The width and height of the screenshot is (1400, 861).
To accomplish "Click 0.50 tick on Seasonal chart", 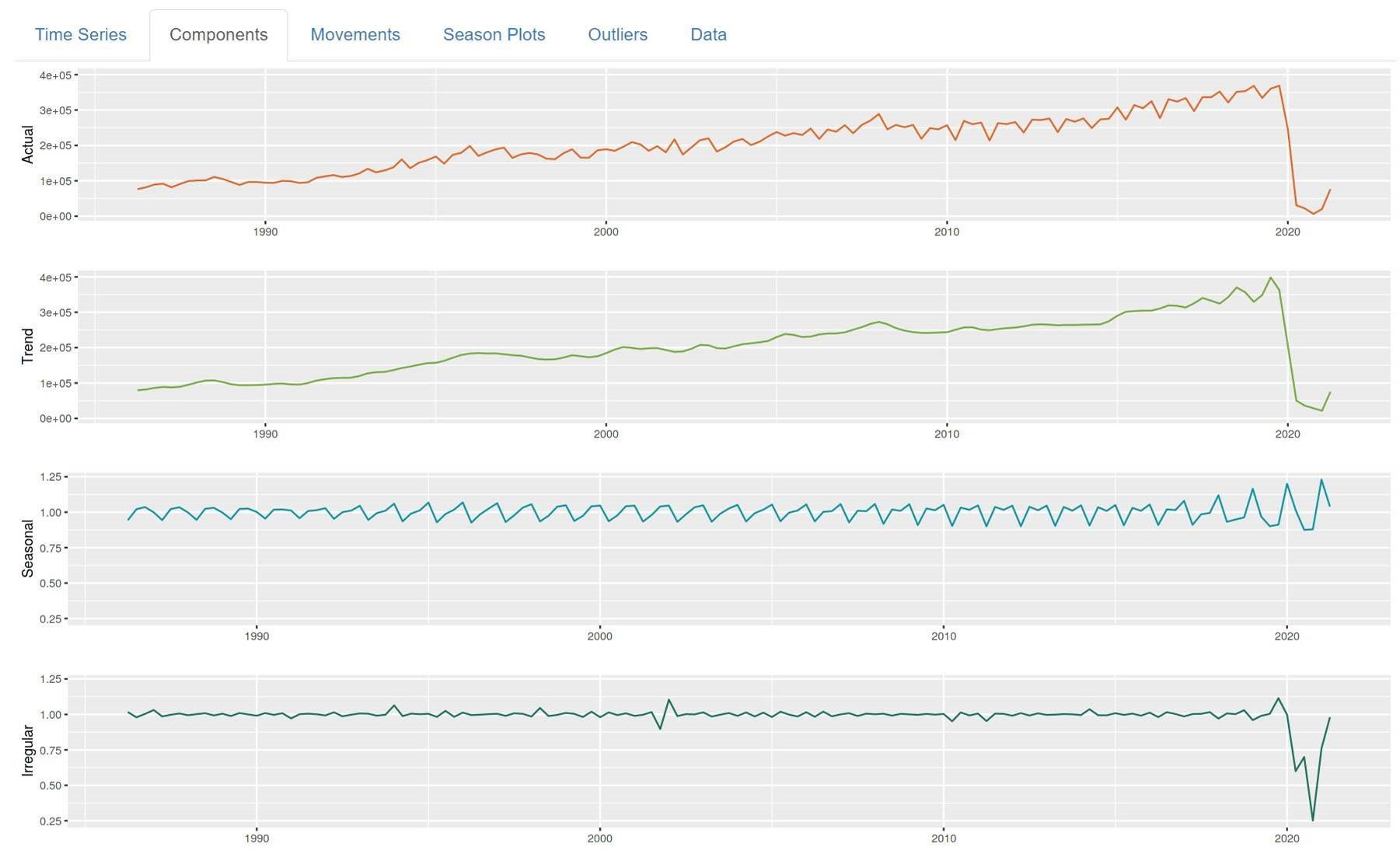I will [51, 584].
